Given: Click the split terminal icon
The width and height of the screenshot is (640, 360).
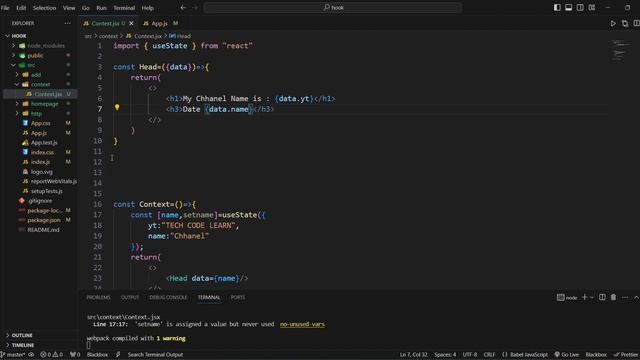Looking at the screenshot, I should pos(602,298).
